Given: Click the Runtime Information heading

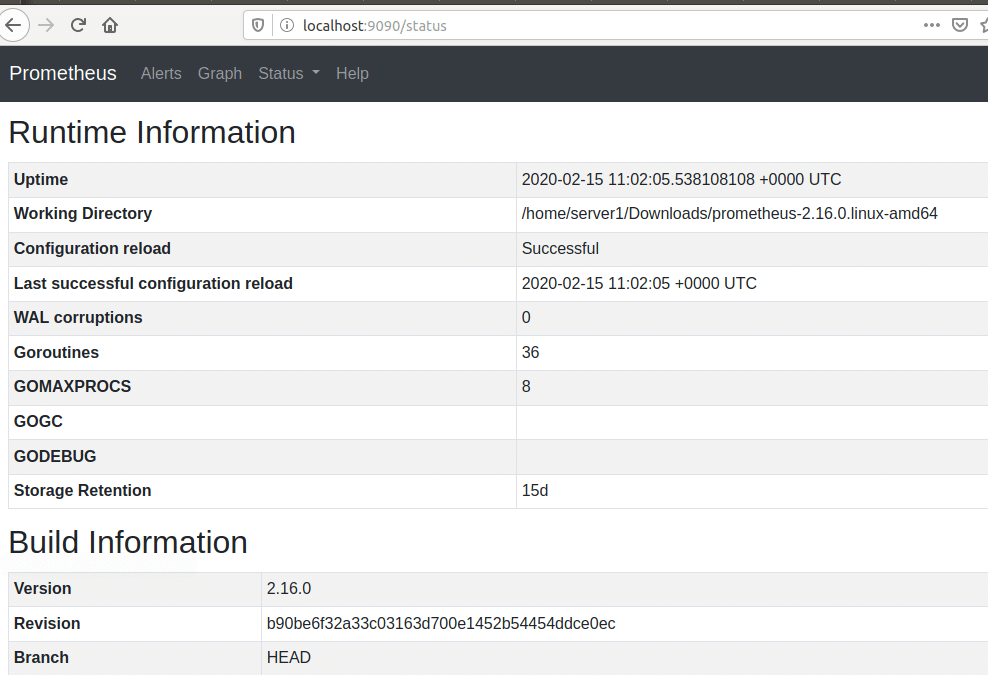Looking at the screenshot, I should (x=152, y=132).
